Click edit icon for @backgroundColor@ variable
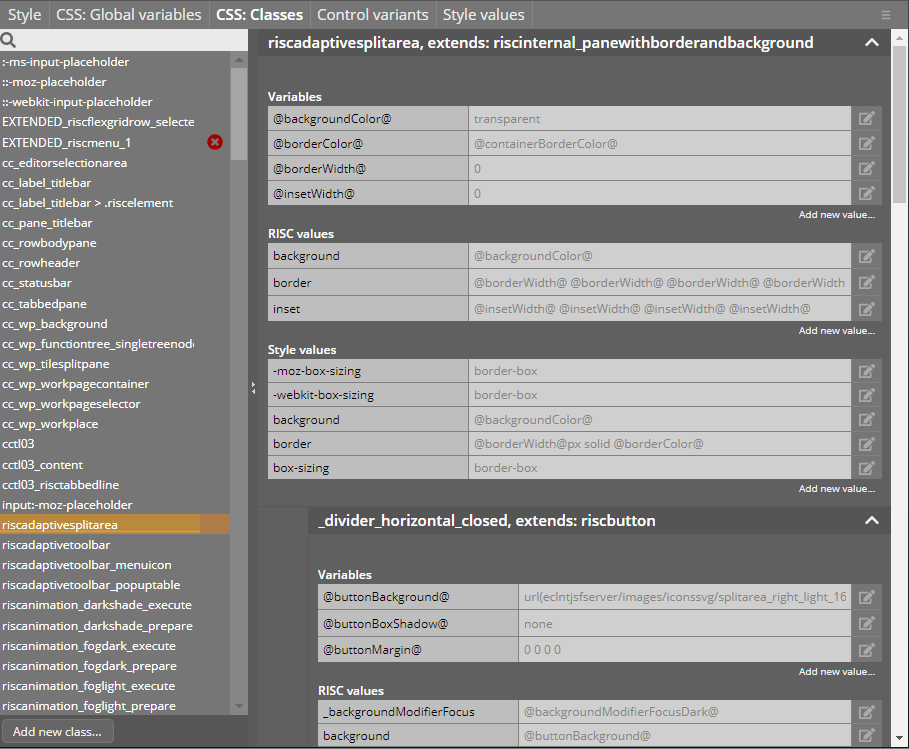 (867, 119)
